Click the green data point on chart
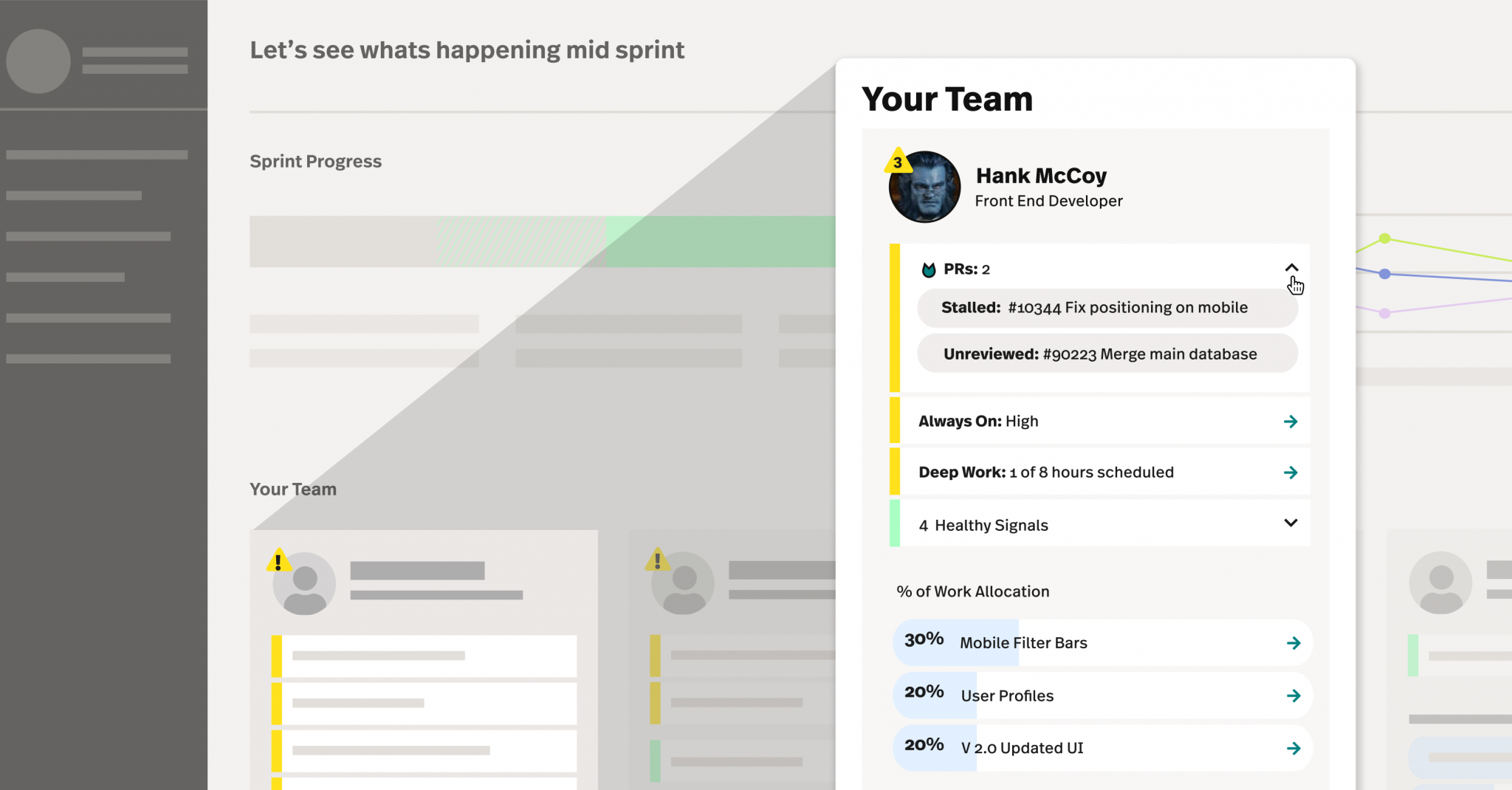The width and height of the screenshot is (1512, 790). point(1385,238)
